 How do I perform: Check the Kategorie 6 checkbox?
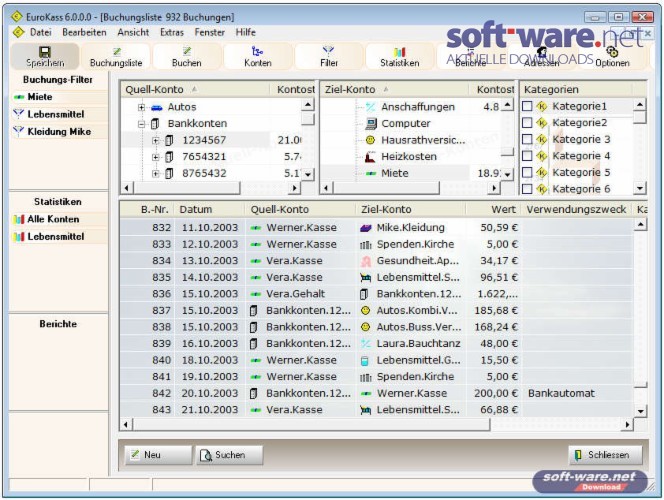click(527, 189)
